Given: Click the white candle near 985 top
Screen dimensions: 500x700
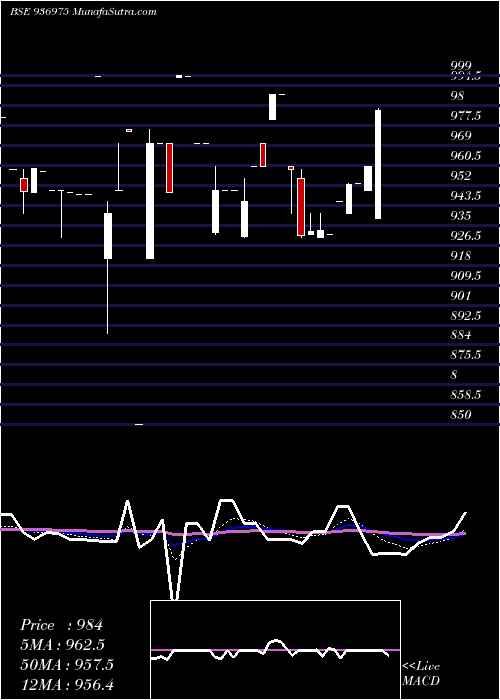Looking at the screenshot, I should click(x=272, y=107).
